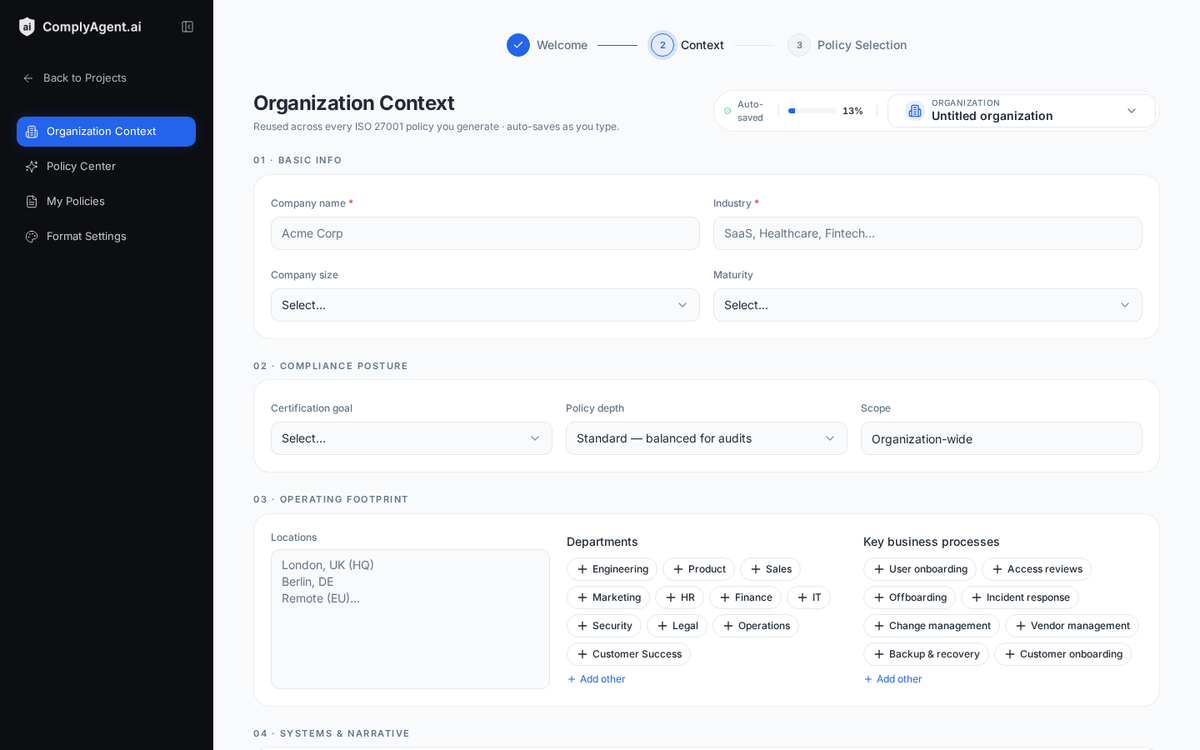Click plus icon on Incident response chip
The height and width of the screenshot is (750, 1200).
[x=977, y=598]
